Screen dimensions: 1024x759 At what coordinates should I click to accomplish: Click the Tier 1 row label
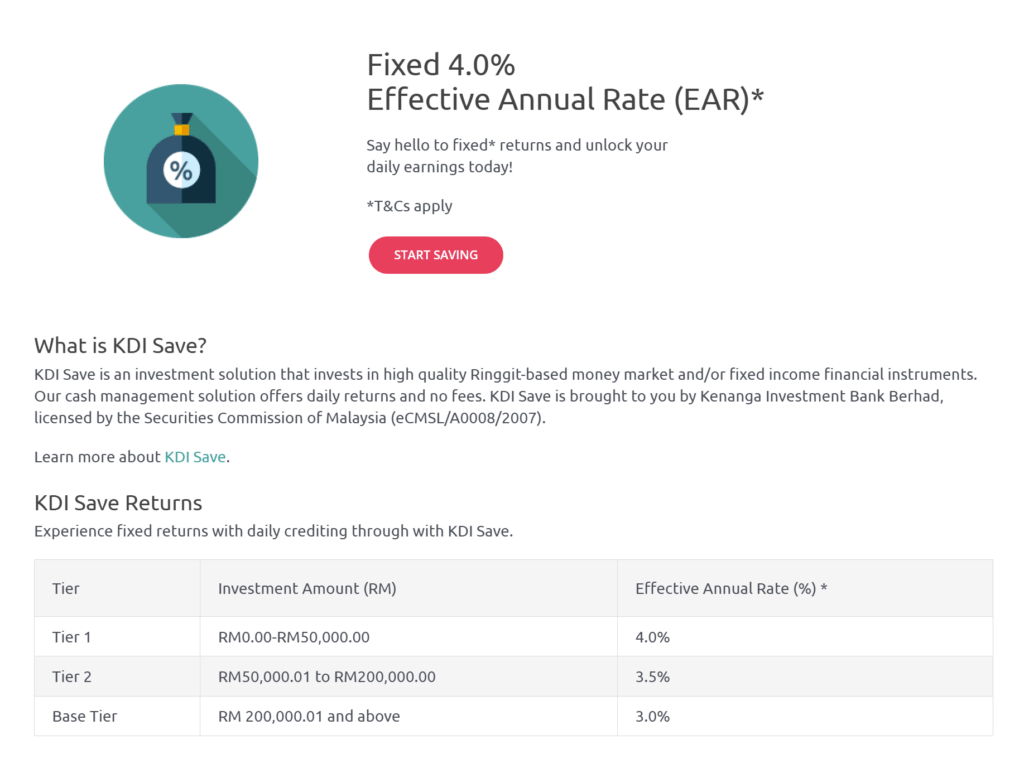(72, 637)
